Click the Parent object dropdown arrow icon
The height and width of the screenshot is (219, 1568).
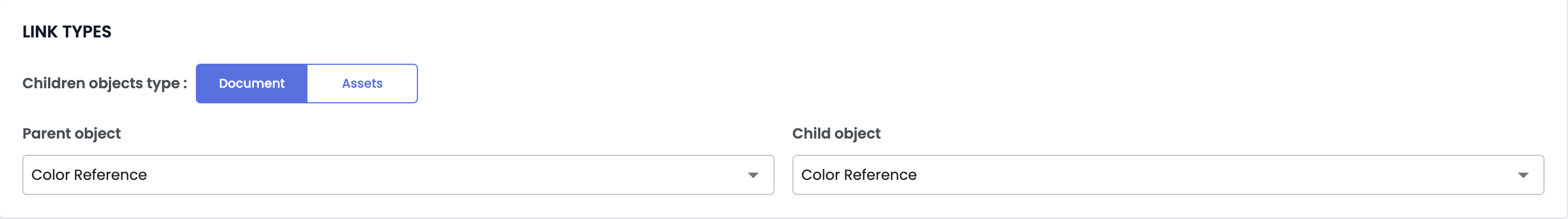point(753,175)
